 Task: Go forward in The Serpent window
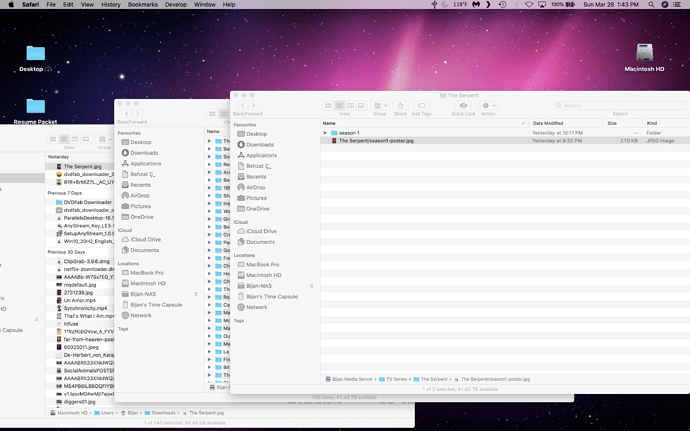[253, 105]
